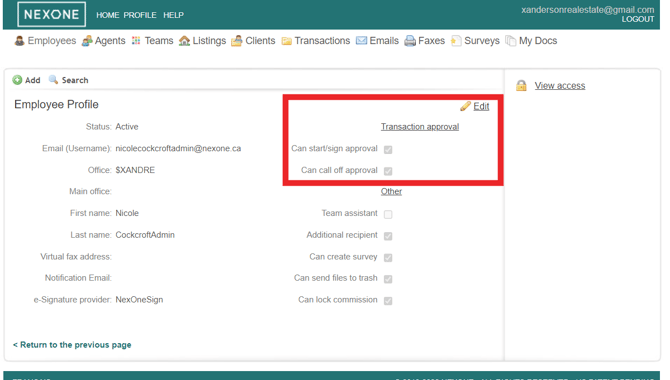Click the NexOneSign provider value
670x380 pixels.
coord(139,300)
